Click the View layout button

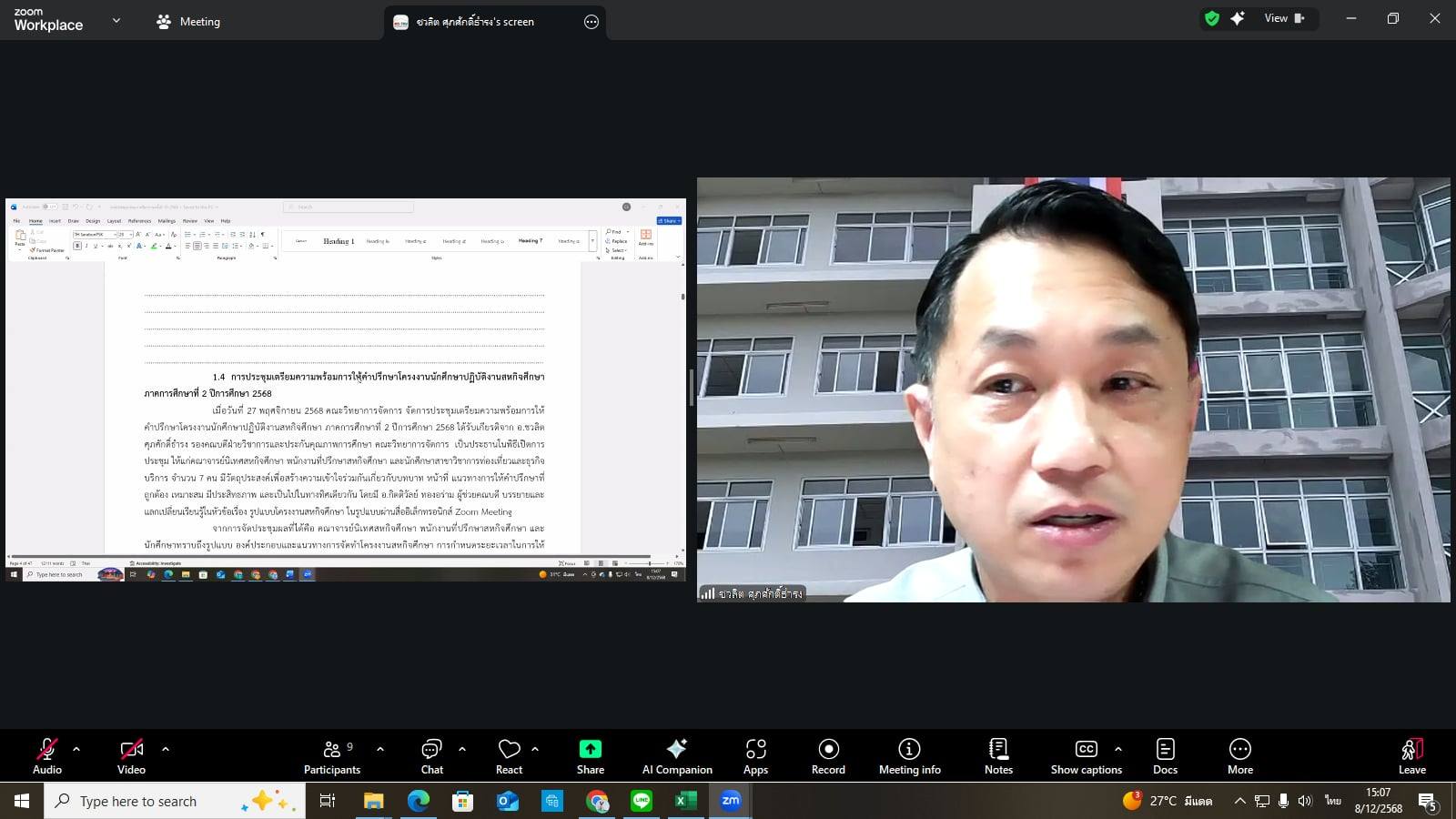point(1283,18)
